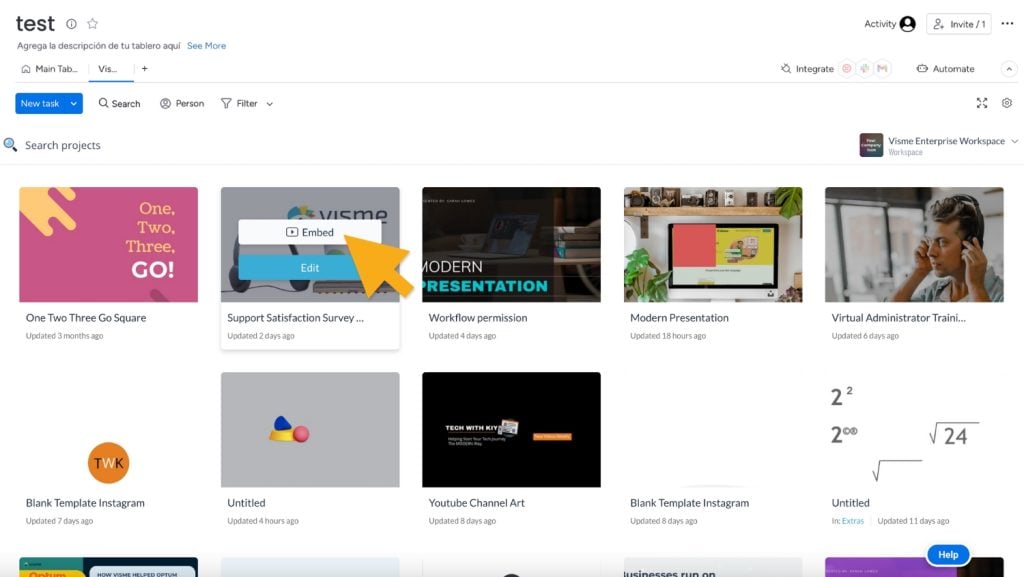Open board view settings gear
The height and width of the screenshot is (577, 1024).
click(1007, 103)
